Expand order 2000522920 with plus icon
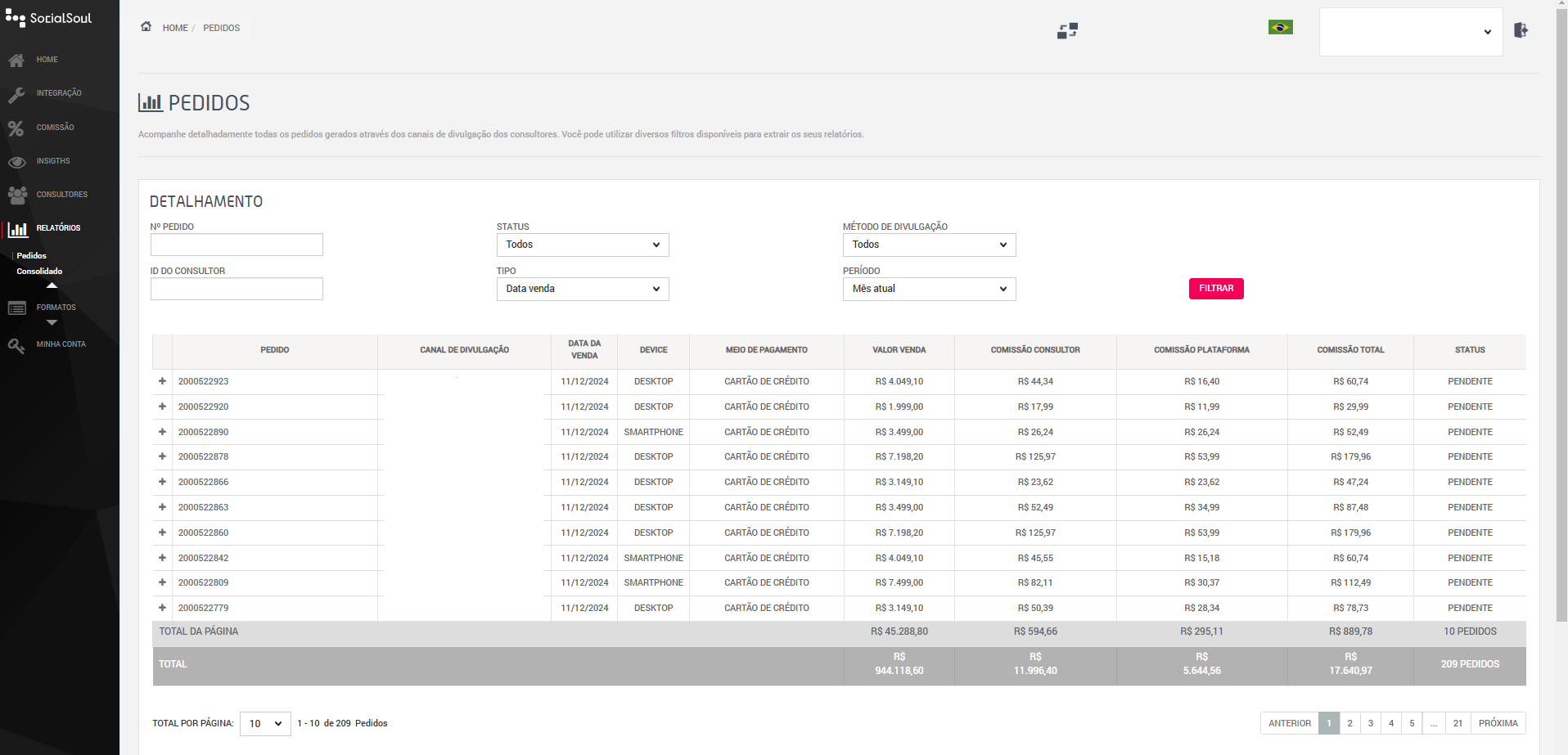The width and height of the screenshot is (1568, 755). point(162,407)
